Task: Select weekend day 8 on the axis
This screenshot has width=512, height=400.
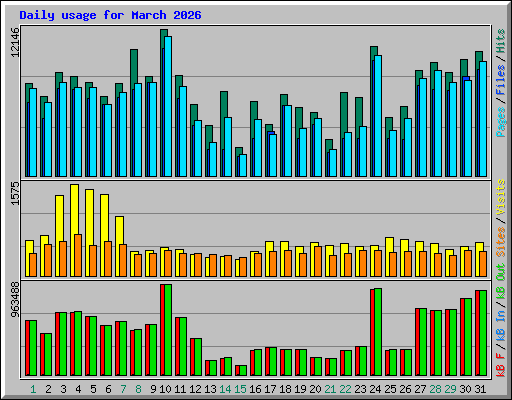Action: (138, 389)
